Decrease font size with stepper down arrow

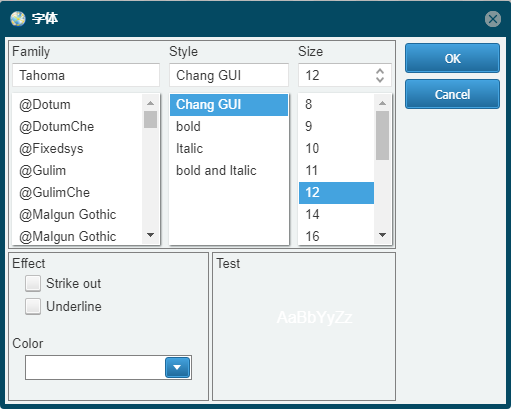(380, 79)
